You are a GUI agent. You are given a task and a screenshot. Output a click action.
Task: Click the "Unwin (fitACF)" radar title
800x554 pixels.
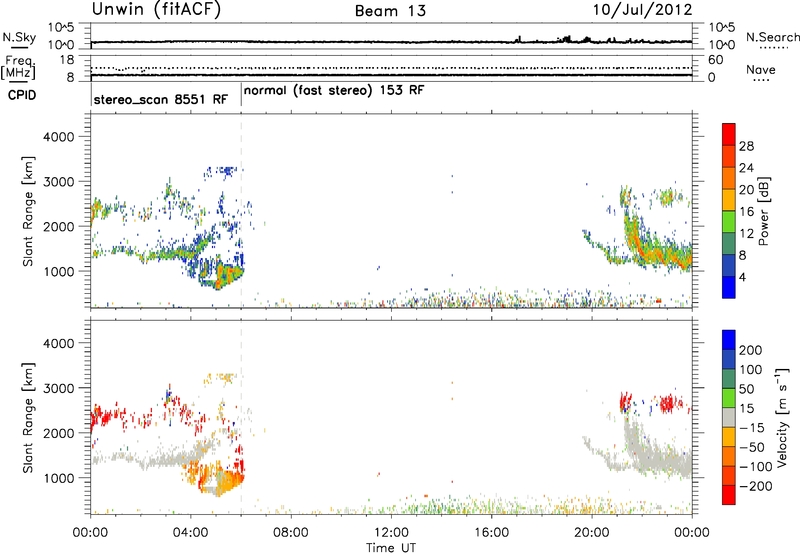pos(156,10)
